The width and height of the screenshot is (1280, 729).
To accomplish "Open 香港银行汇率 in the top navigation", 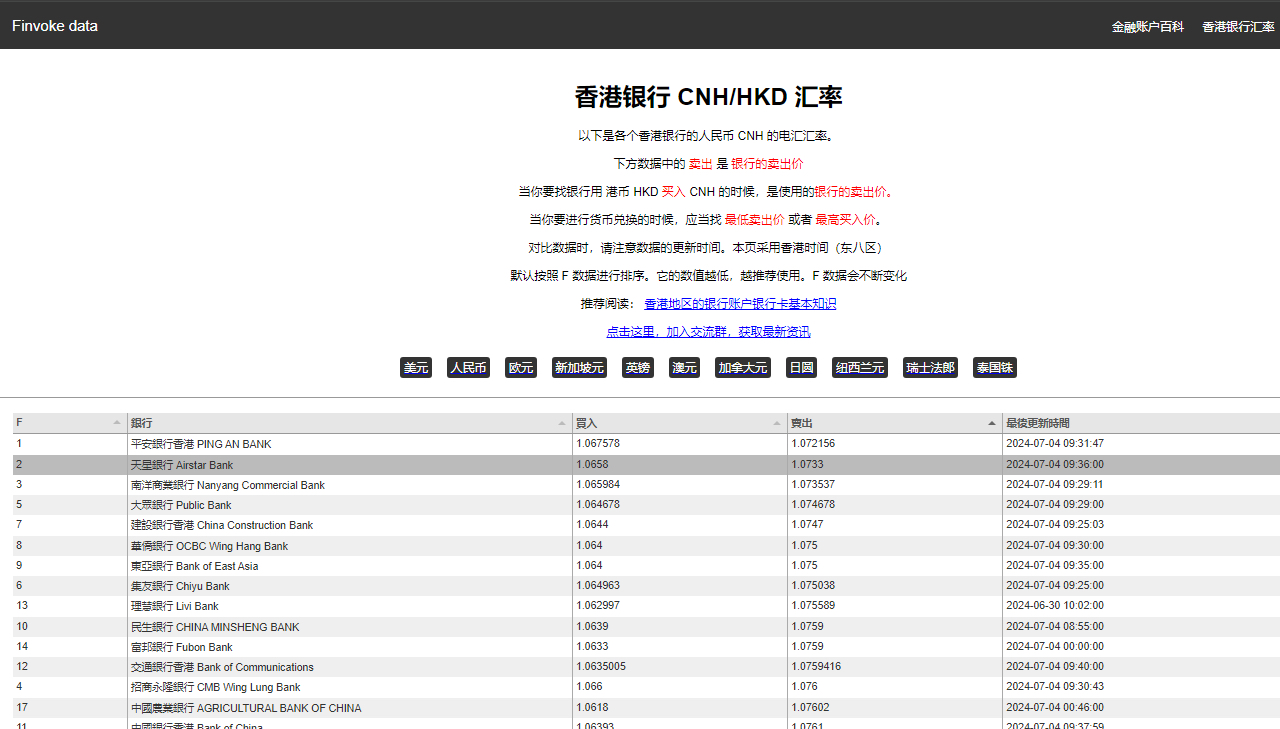I will [x=1238, y=27].
